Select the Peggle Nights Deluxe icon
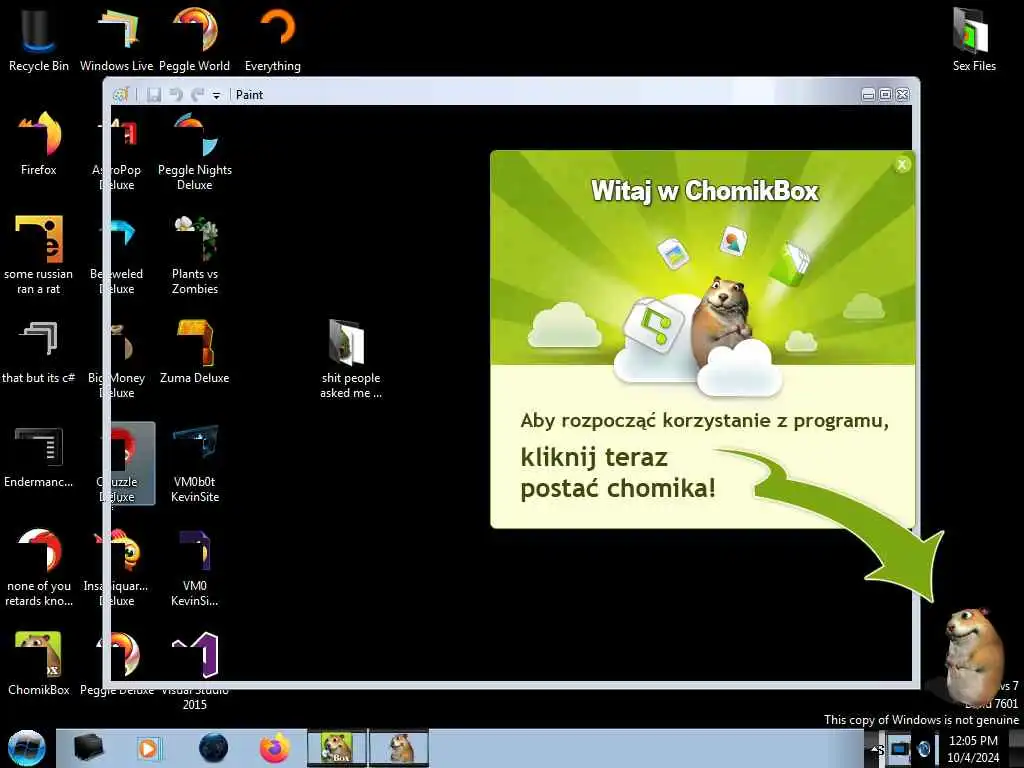Viewport: 1024px width, 768px height. pos(195,152)
